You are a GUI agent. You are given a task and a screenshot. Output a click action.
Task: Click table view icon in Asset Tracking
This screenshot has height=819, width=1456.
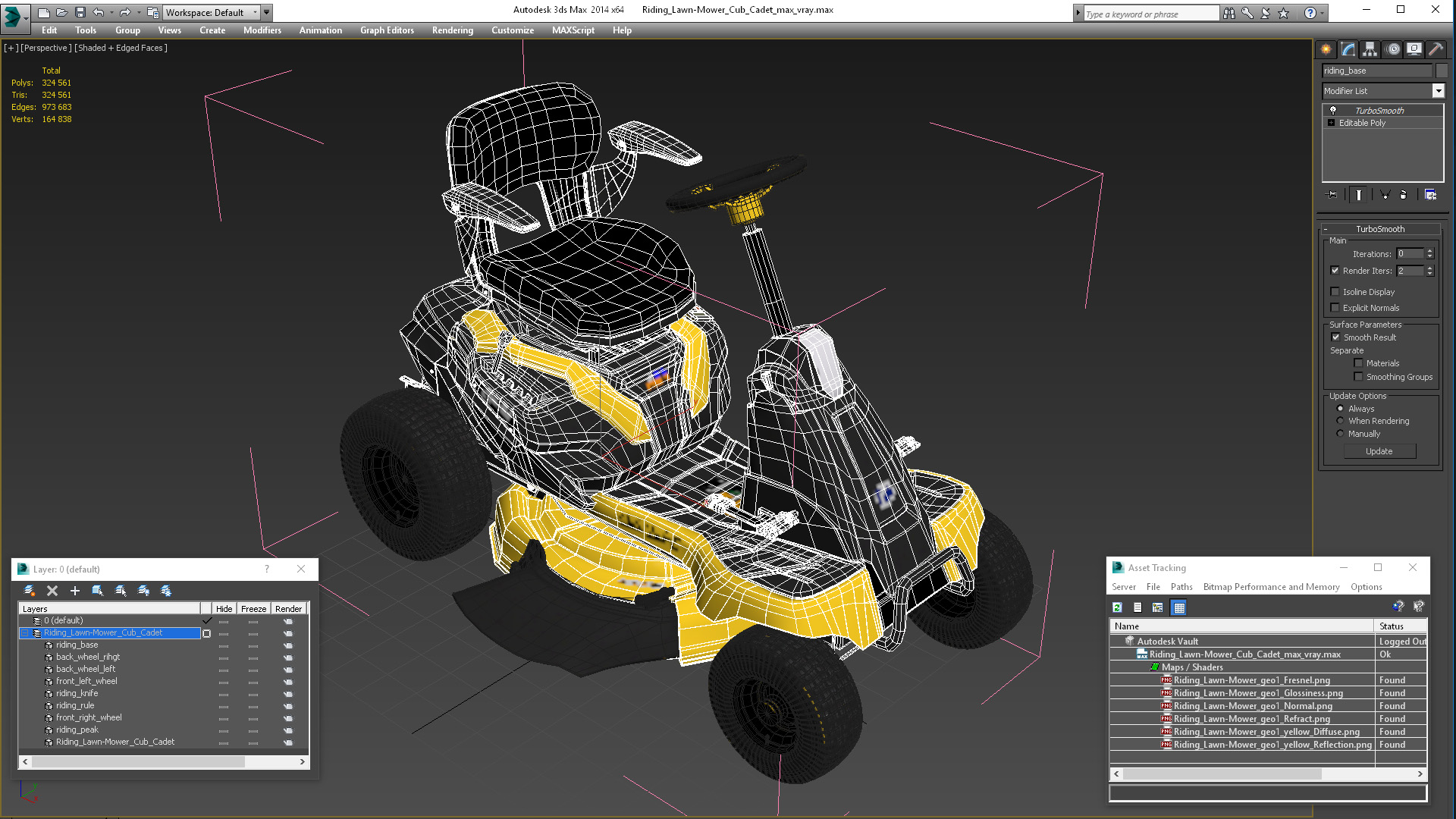pyautogui.click(x=1178, y=607)
